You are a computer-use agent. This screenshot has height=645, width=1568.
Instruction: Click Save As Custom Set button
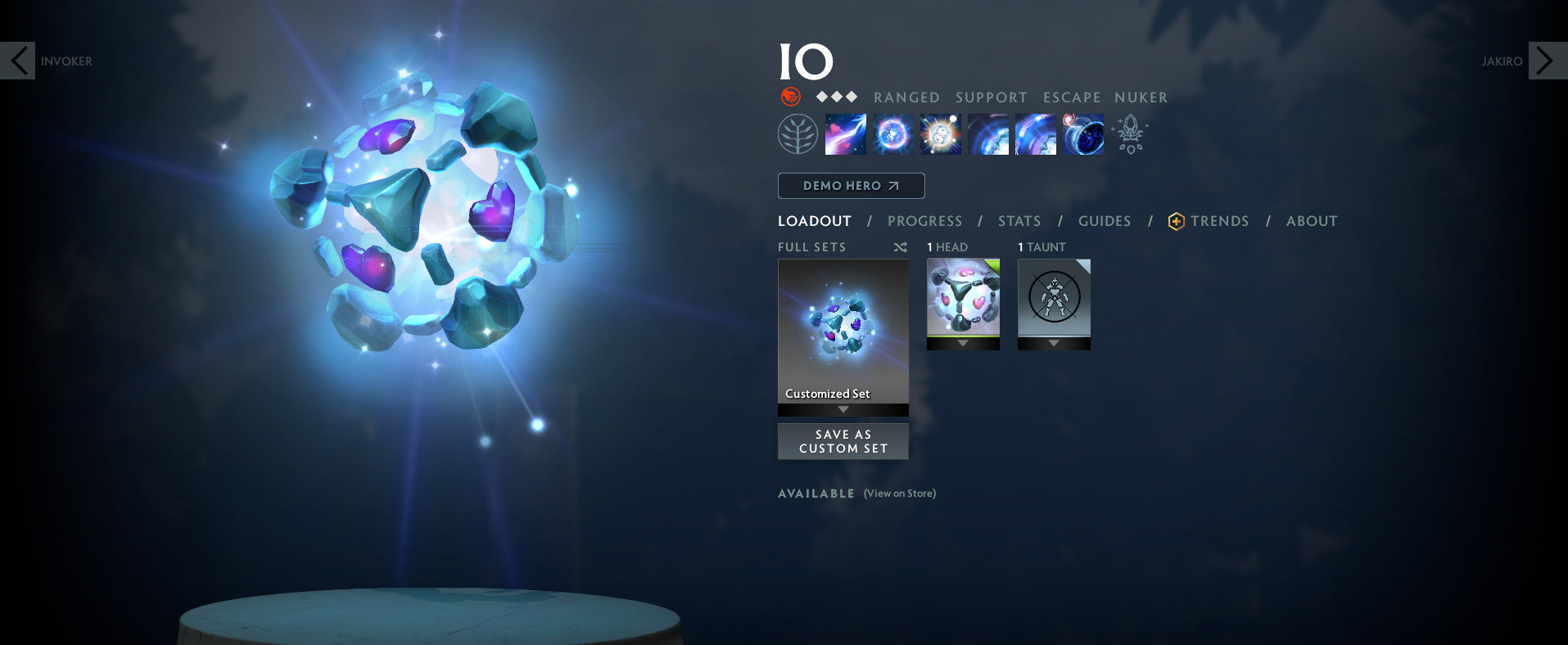click(843, 441)
